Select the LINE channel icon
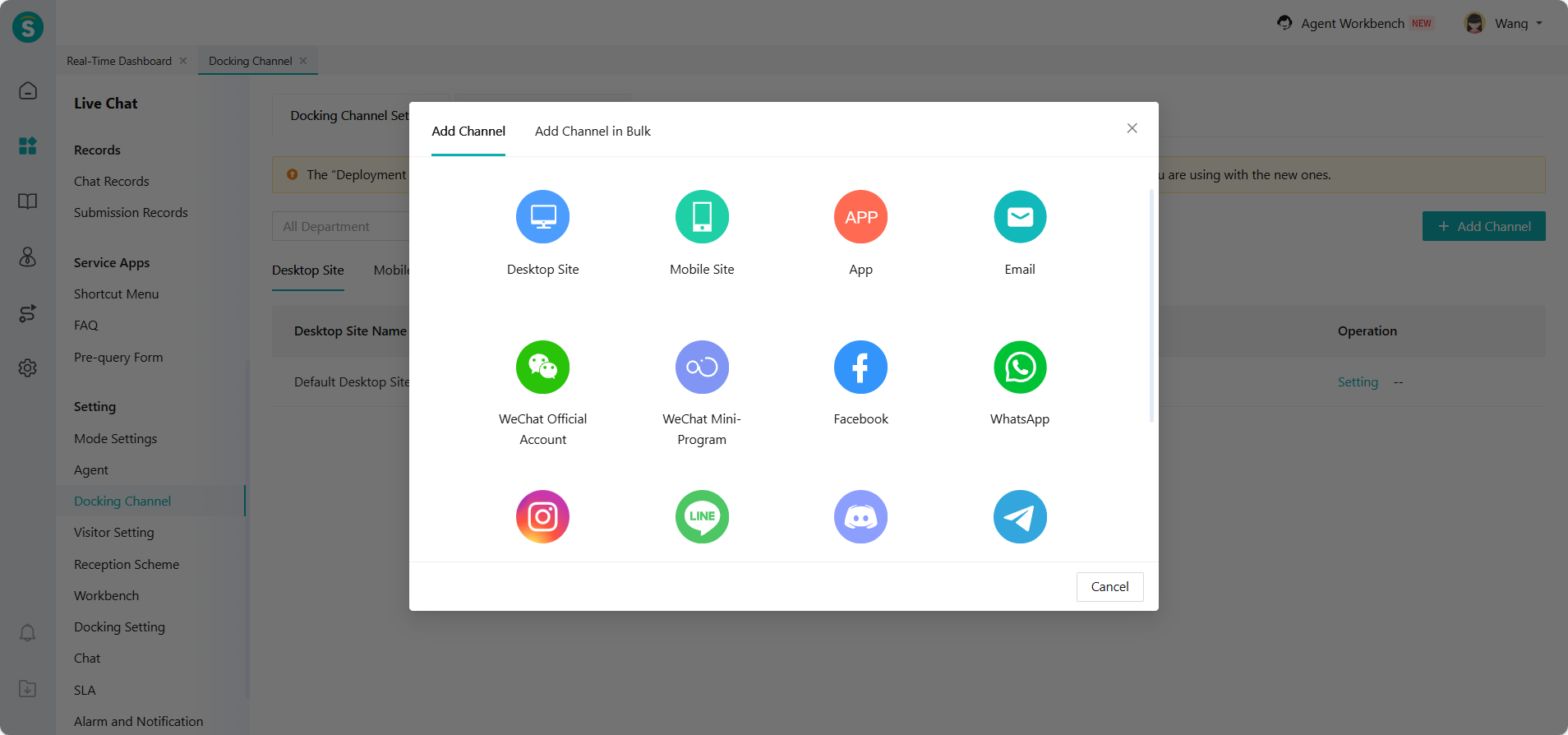Viewport: 1568px width, 735px height. pos(702,516)
